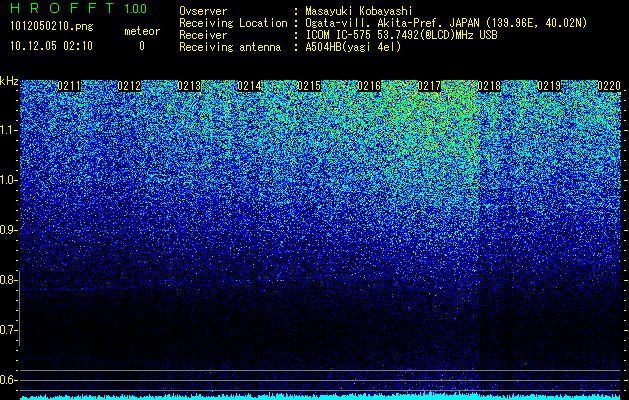The width and height of the screenshot is (629, 400).
Task: Click the A504HB(yagi 4el) antenna text
Action: 353,47
